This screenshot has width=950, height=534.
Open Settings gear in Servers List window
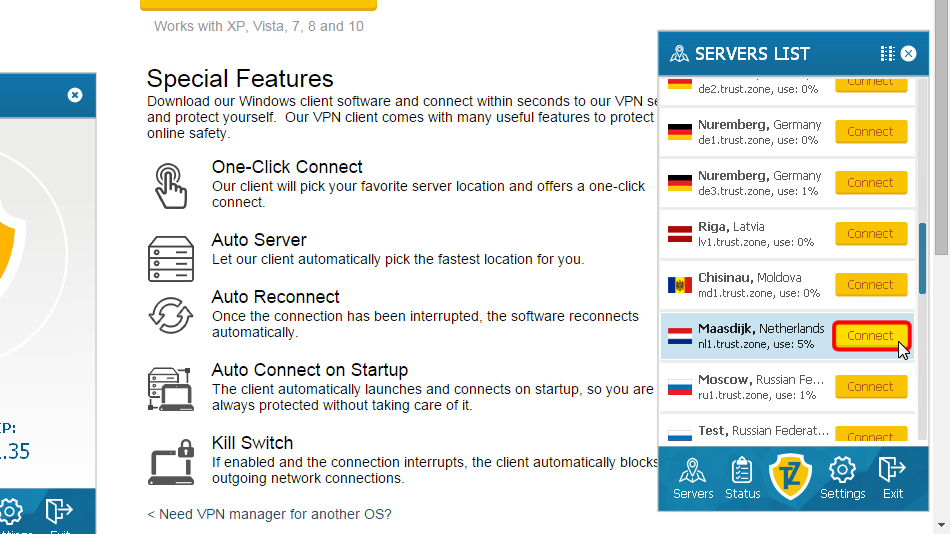(842, 478)
